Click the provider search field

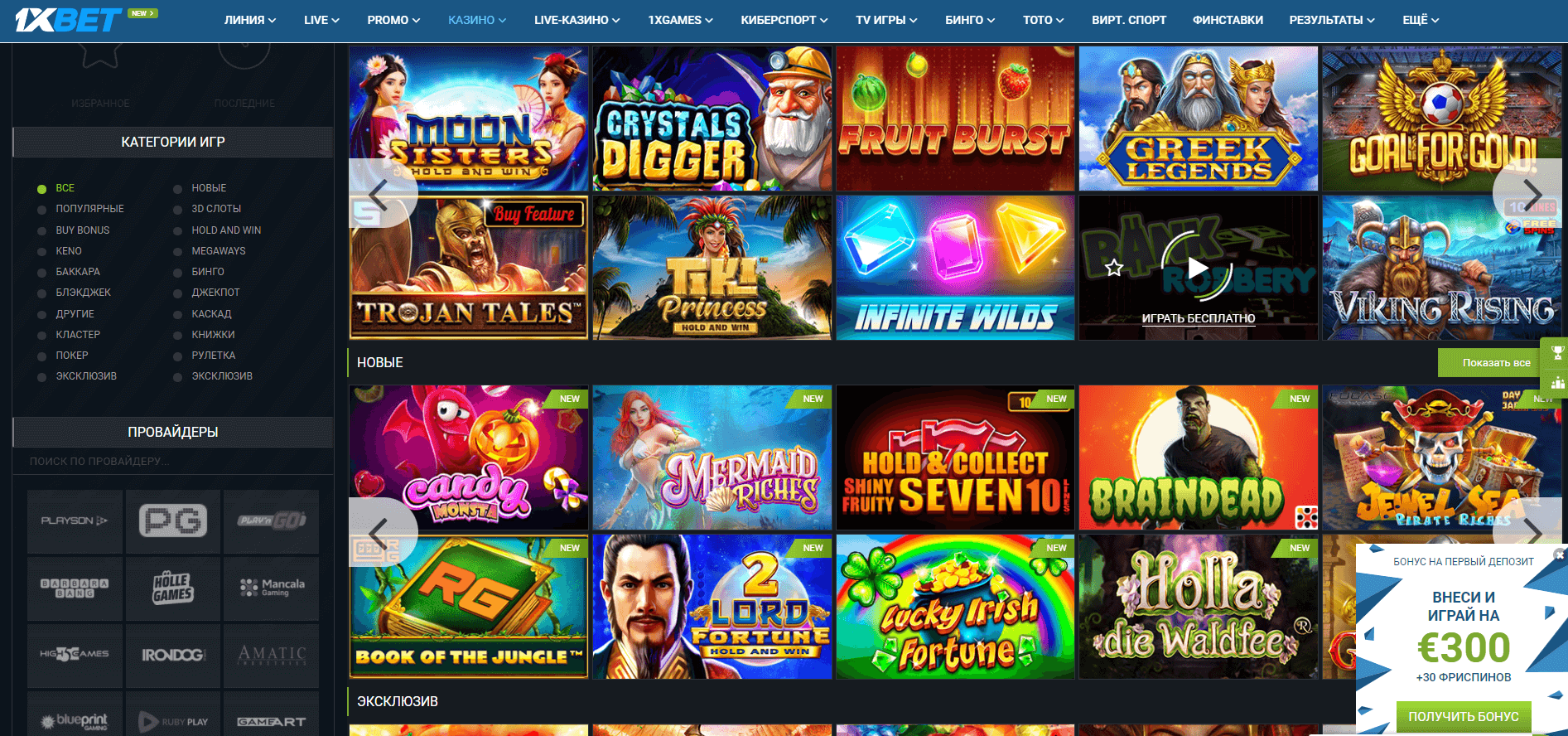point(173,462)
